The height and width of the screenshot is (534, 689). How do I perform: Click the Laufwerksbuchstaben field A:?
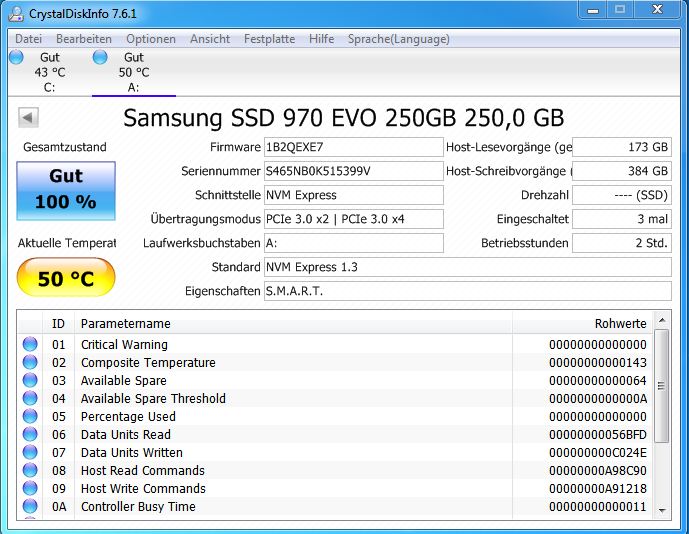(354, 243)
